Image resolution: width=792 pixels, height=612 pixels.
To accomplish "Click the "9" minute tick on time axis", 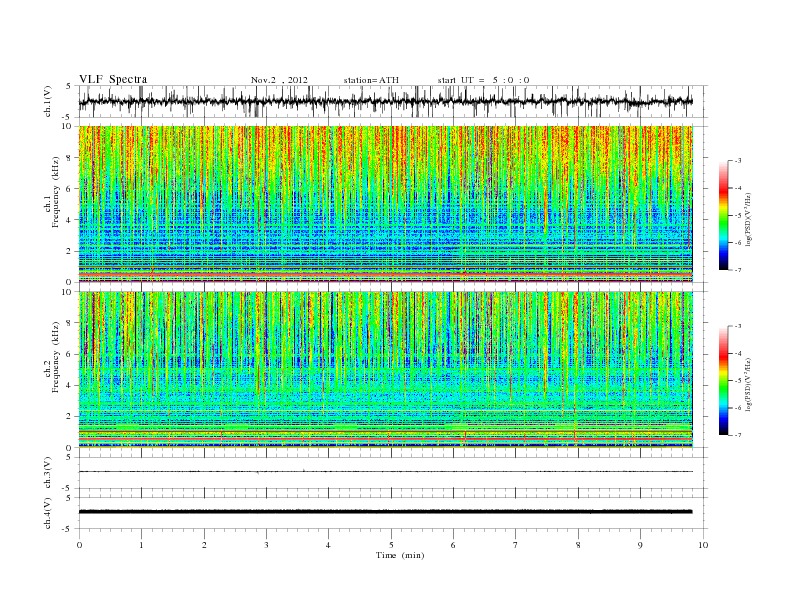I will pyautogui.click(x=640, y=545).
